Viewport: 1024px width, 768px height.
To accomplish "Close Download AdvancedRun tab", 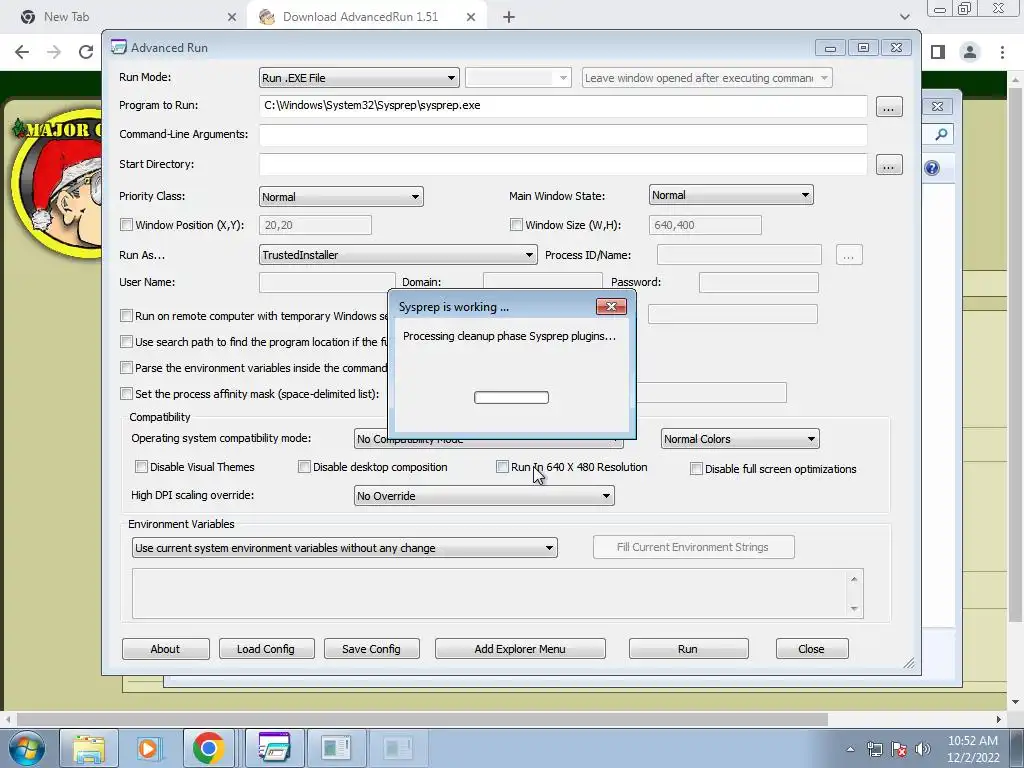I will [471, 17].
